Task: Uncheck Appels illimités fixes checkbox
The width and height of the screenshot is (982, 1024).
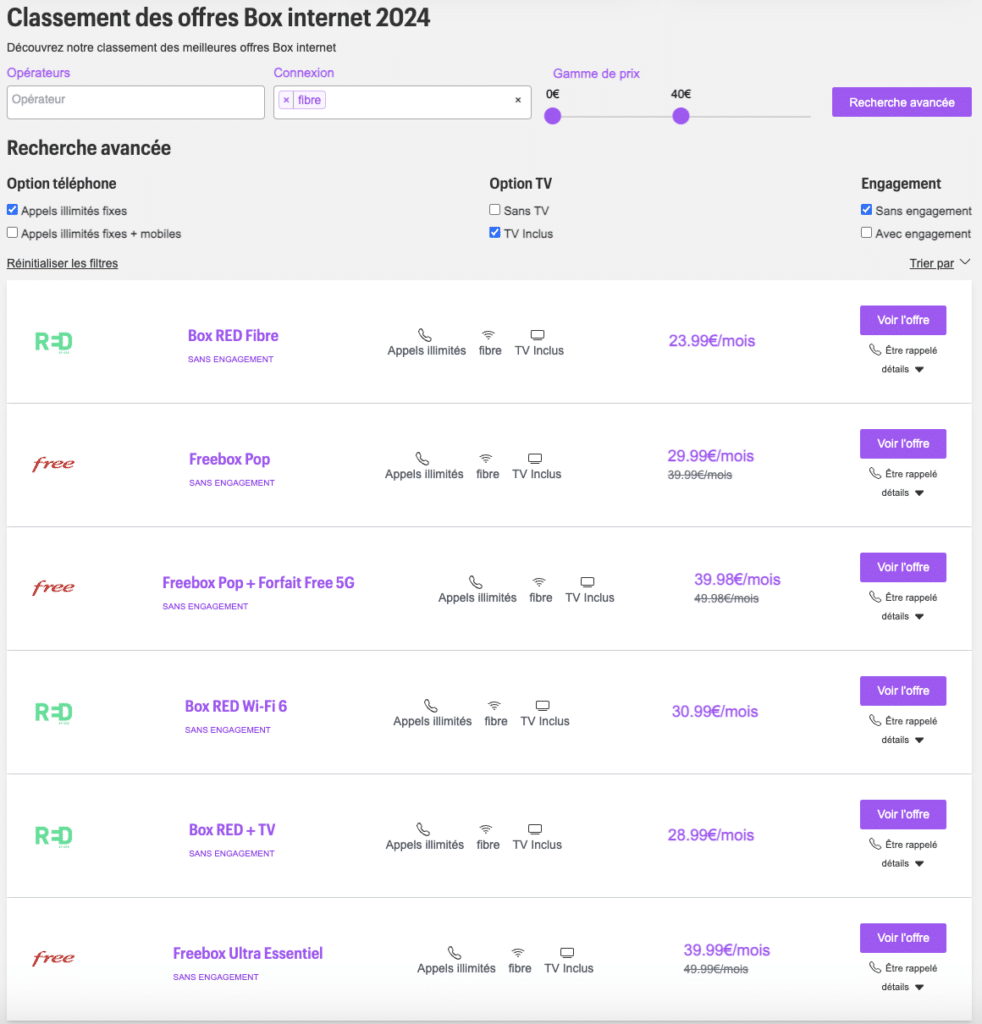Action: (13, 211)
